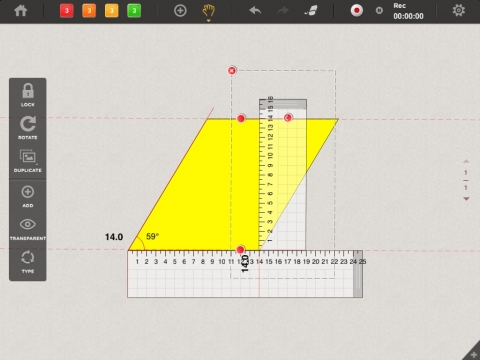Toggle Lock on the selected ruler

[x=28, y=95]
